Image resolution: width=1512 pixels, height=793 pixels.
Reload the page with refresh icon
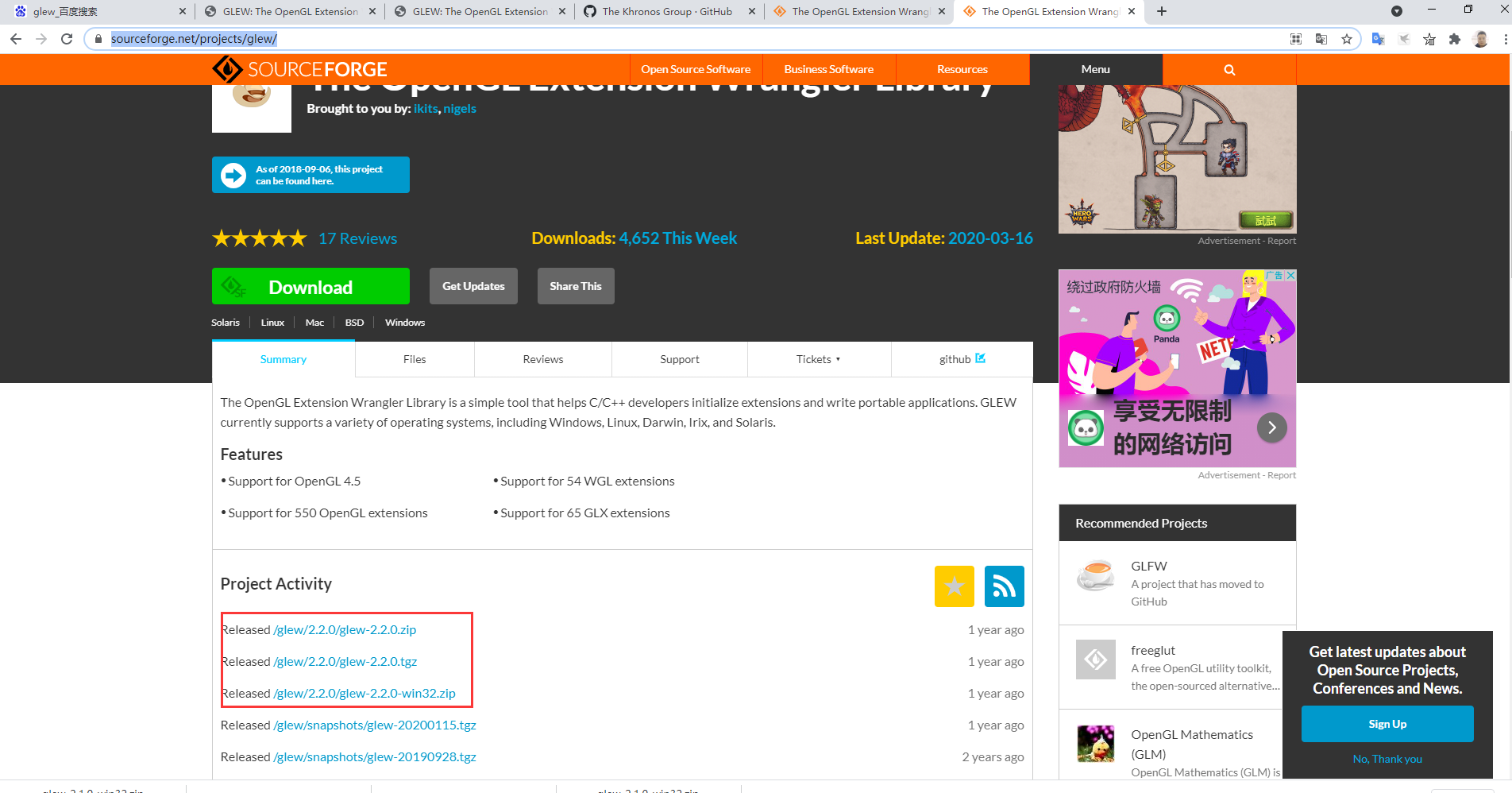(67, 39)
